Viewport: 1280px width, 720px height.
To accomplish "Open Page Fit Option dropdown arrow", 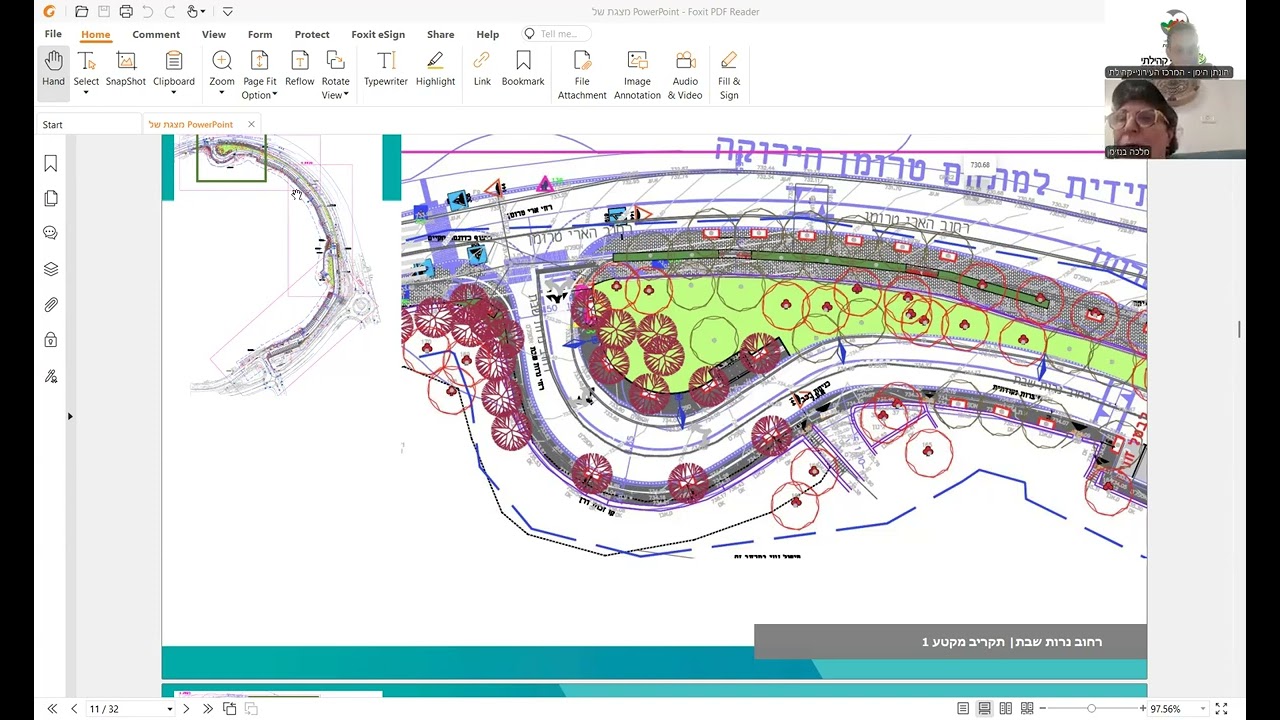I will tap(275, 96).
